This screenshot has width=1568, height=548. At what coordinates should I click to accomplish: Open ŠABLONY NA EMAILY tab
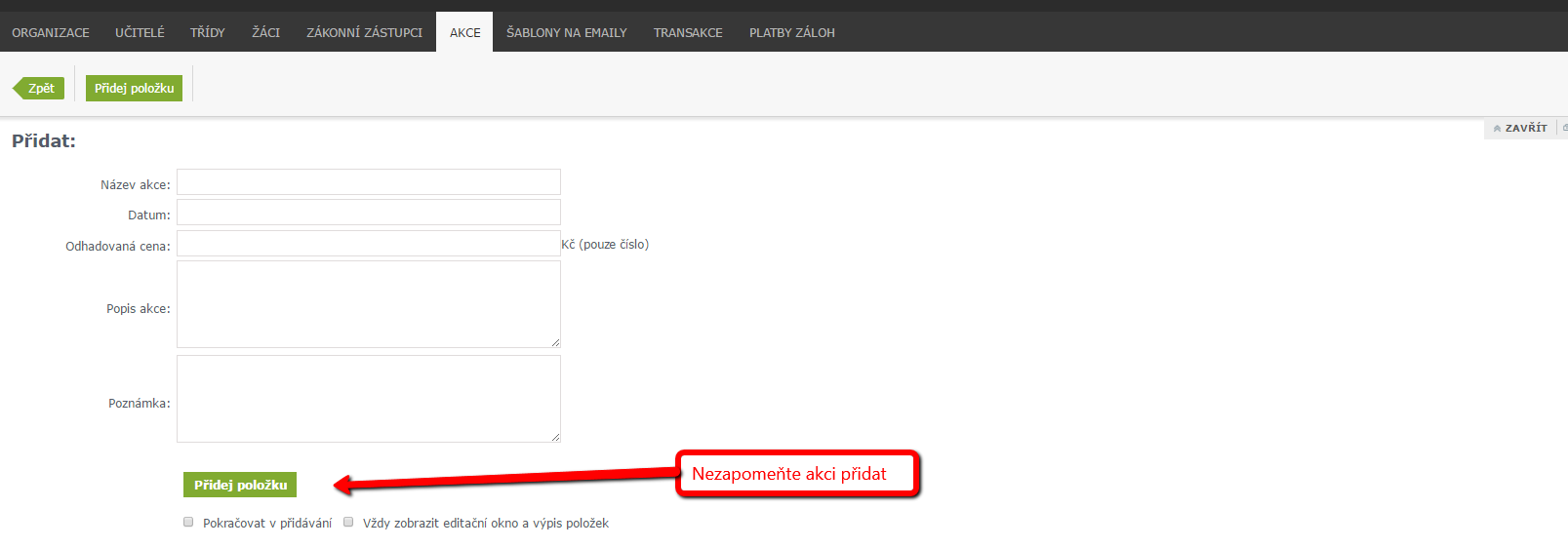pos(567,32)
